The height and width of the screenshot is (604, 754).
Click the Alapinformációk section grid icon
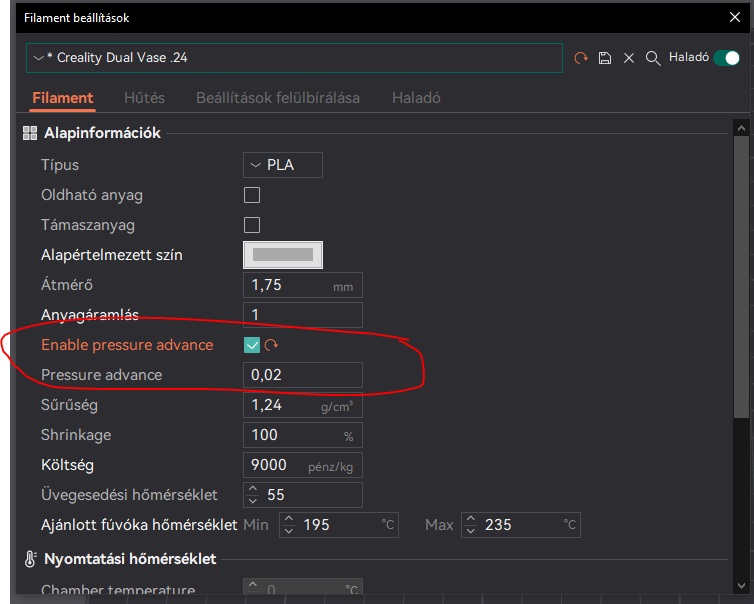click(x=30, y=133)
